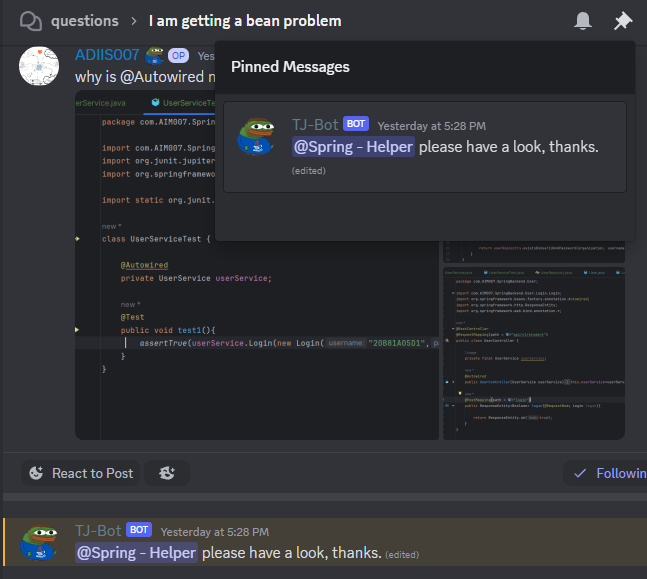Viewport: 647px width, 579px height.
Task: Click @Spring - Helper mention in bottom message
Action: click(136, 553)
